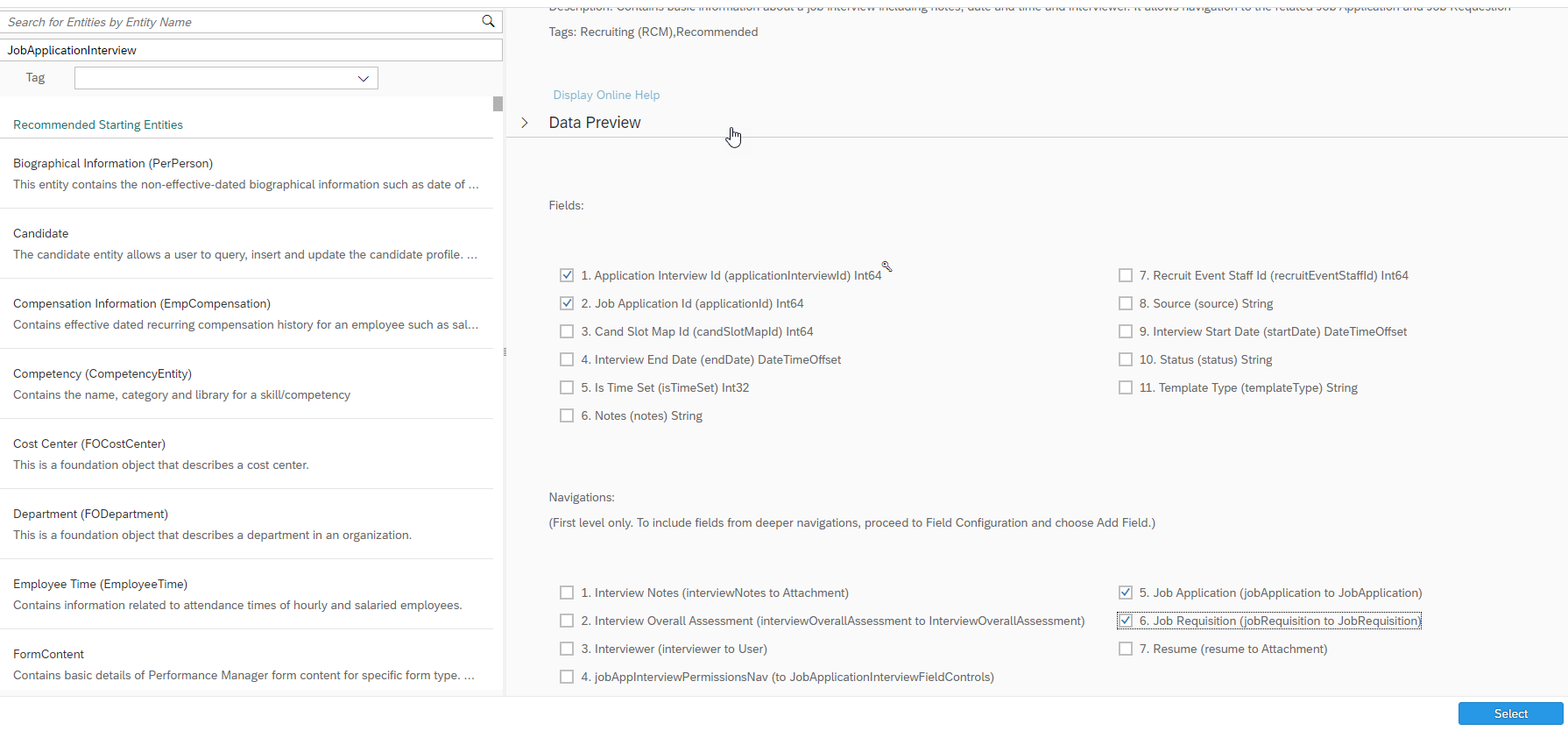The width and height of the screenshot is (1568, 731).
Task: Expand the Data Preview section chevron
Action: (x=525, y=123)
